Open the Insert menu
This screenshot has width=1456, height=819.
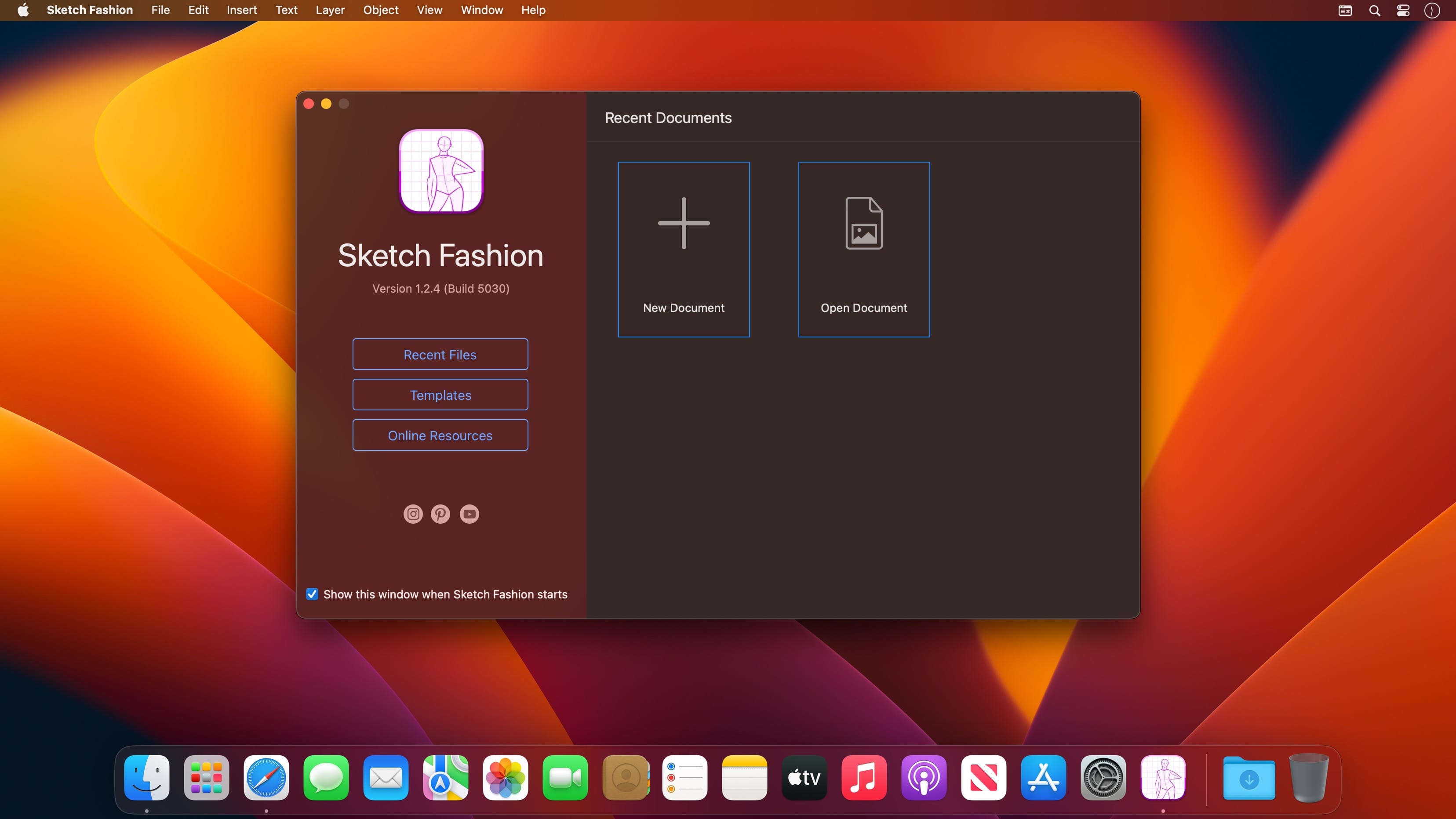click(x=242, y=10)
